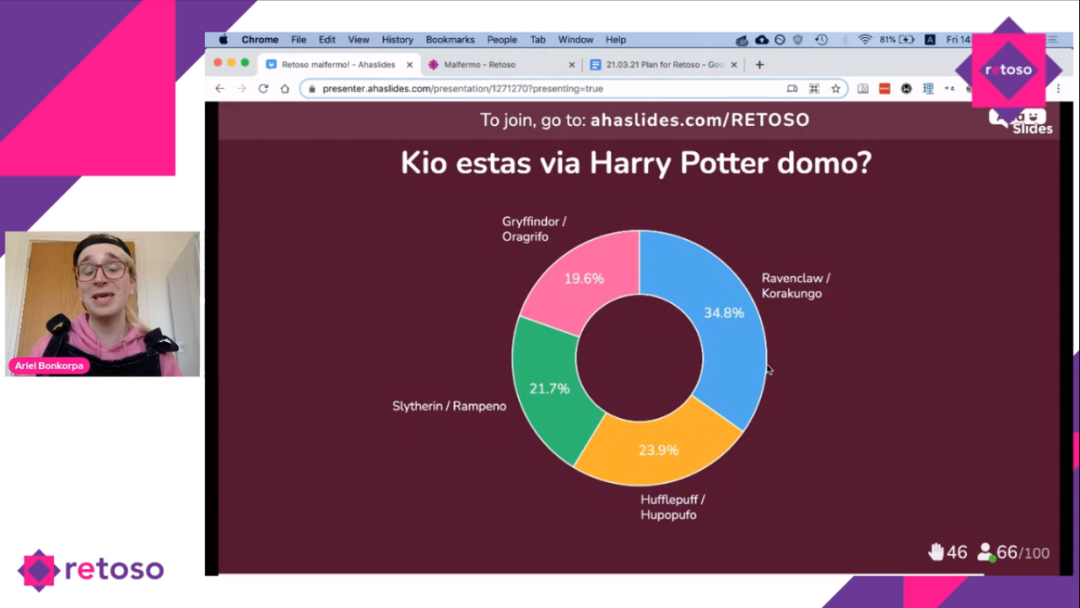Go back to the previous page
The width and height of the screenshot is (1080, 608).
[x=220, y=88]
